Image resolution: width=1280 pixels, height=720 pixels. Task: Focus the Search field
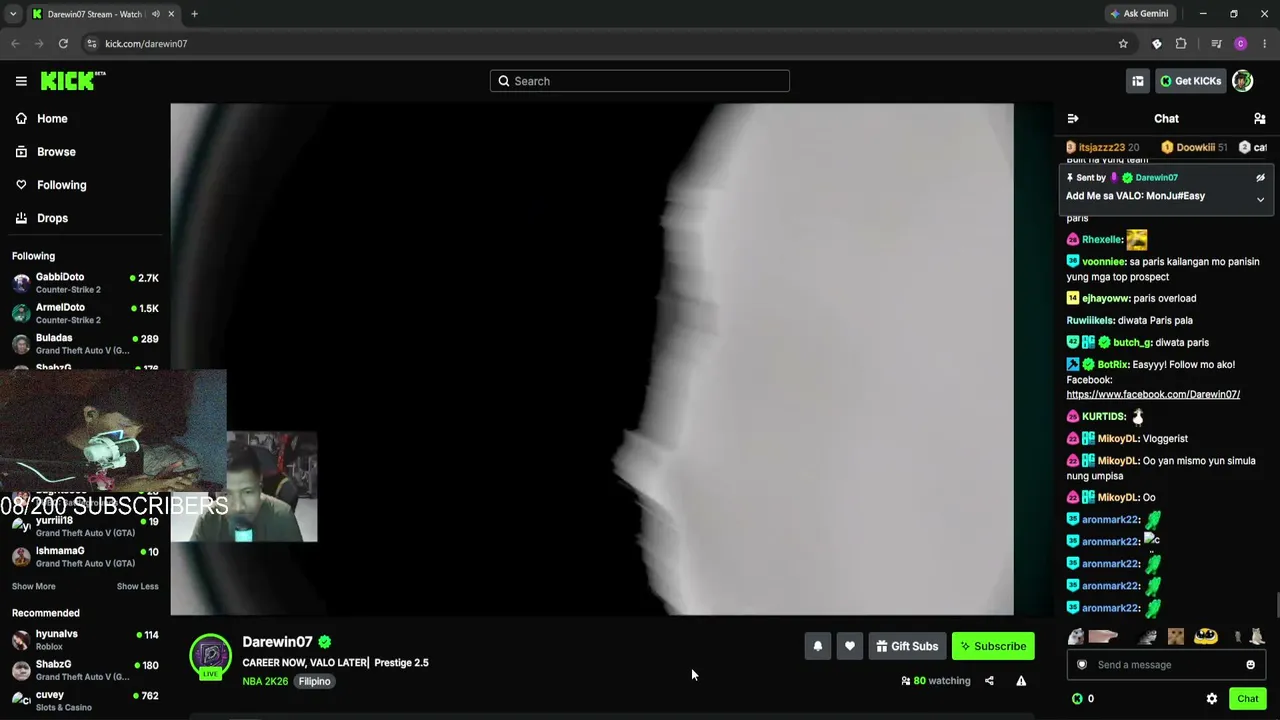coord(640,81)
